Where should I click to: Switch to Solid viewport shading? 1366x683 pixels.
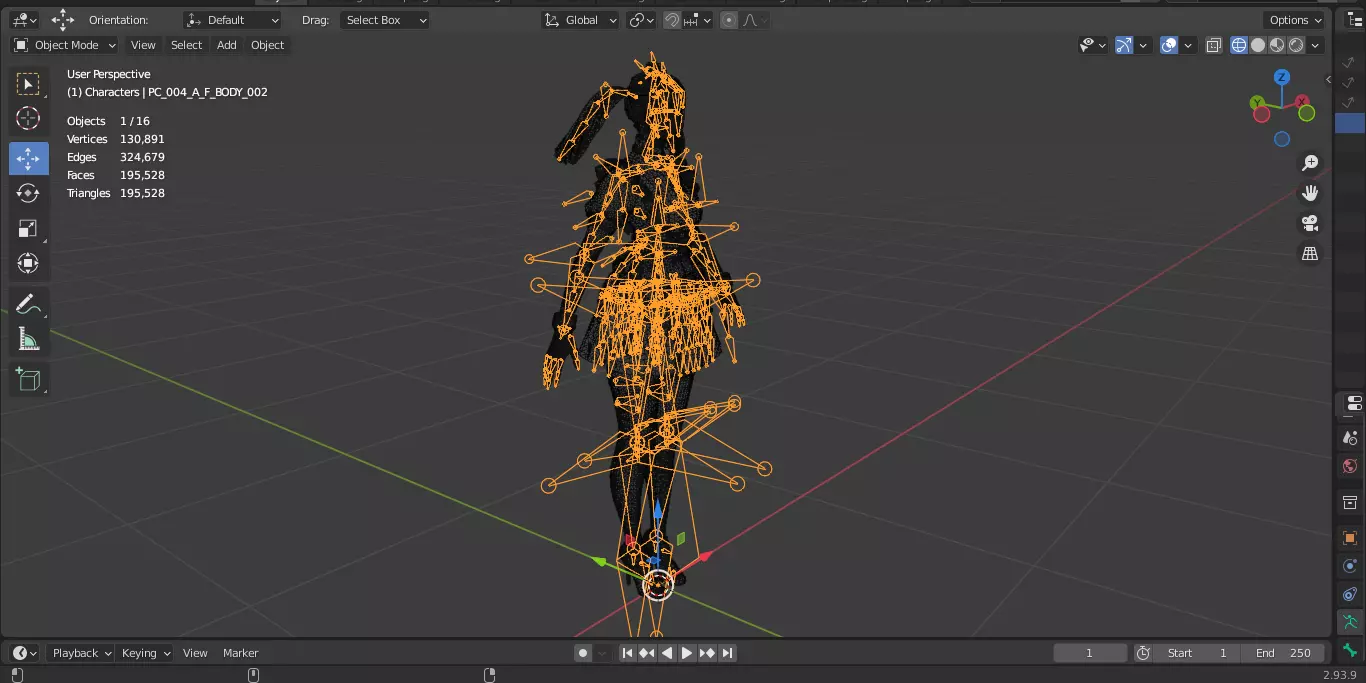(1258, 45)
